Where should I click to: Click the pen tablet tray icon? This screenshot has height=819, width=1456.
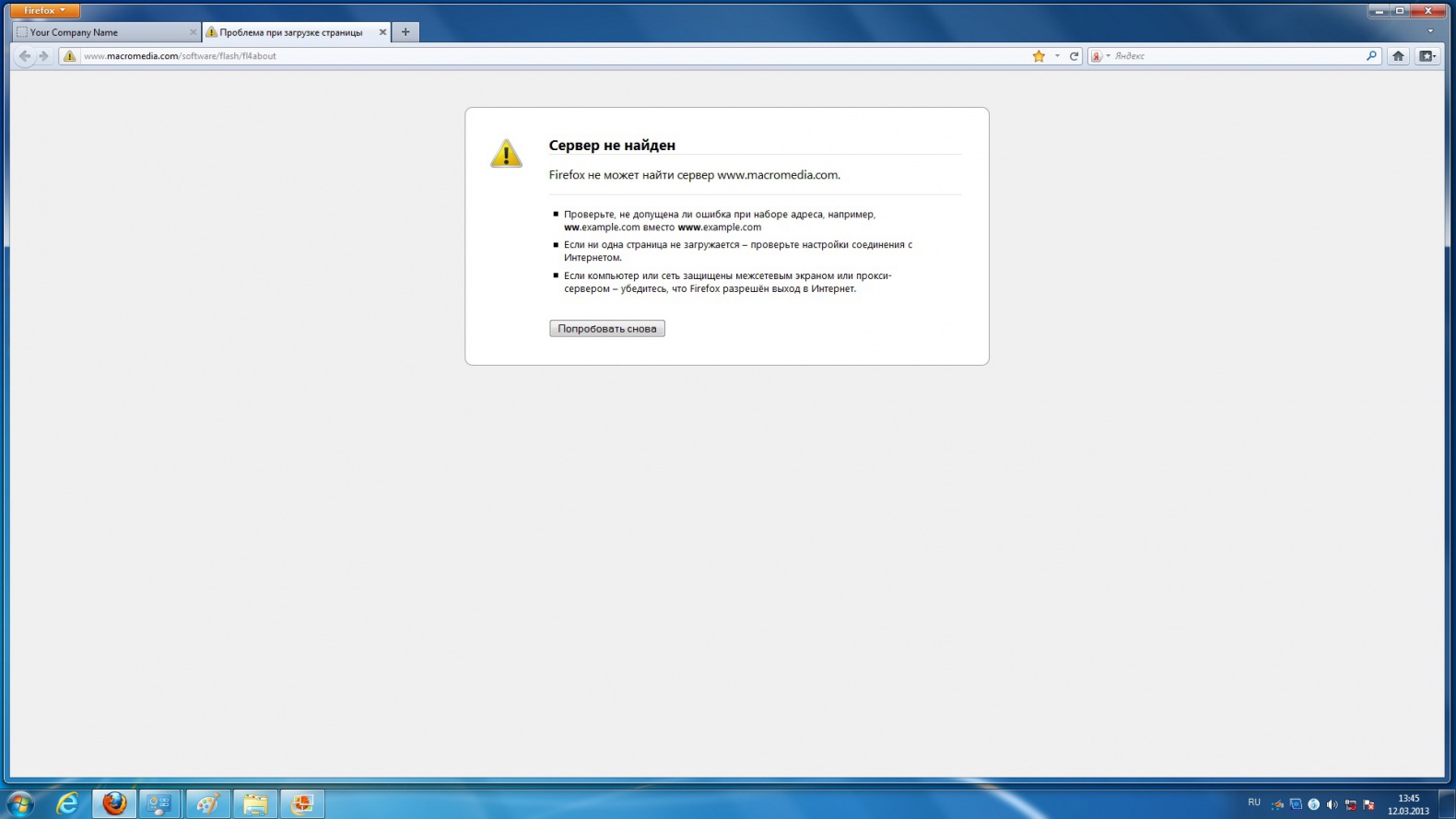pyautogui.click(x=1277, y=805)
